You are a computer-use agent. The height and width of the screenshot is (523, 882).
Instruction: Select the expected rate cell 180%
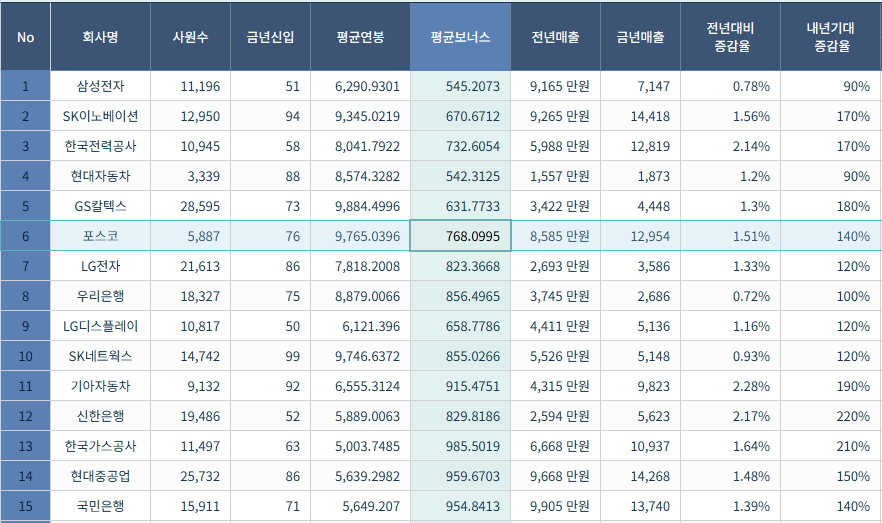[831, 206]
